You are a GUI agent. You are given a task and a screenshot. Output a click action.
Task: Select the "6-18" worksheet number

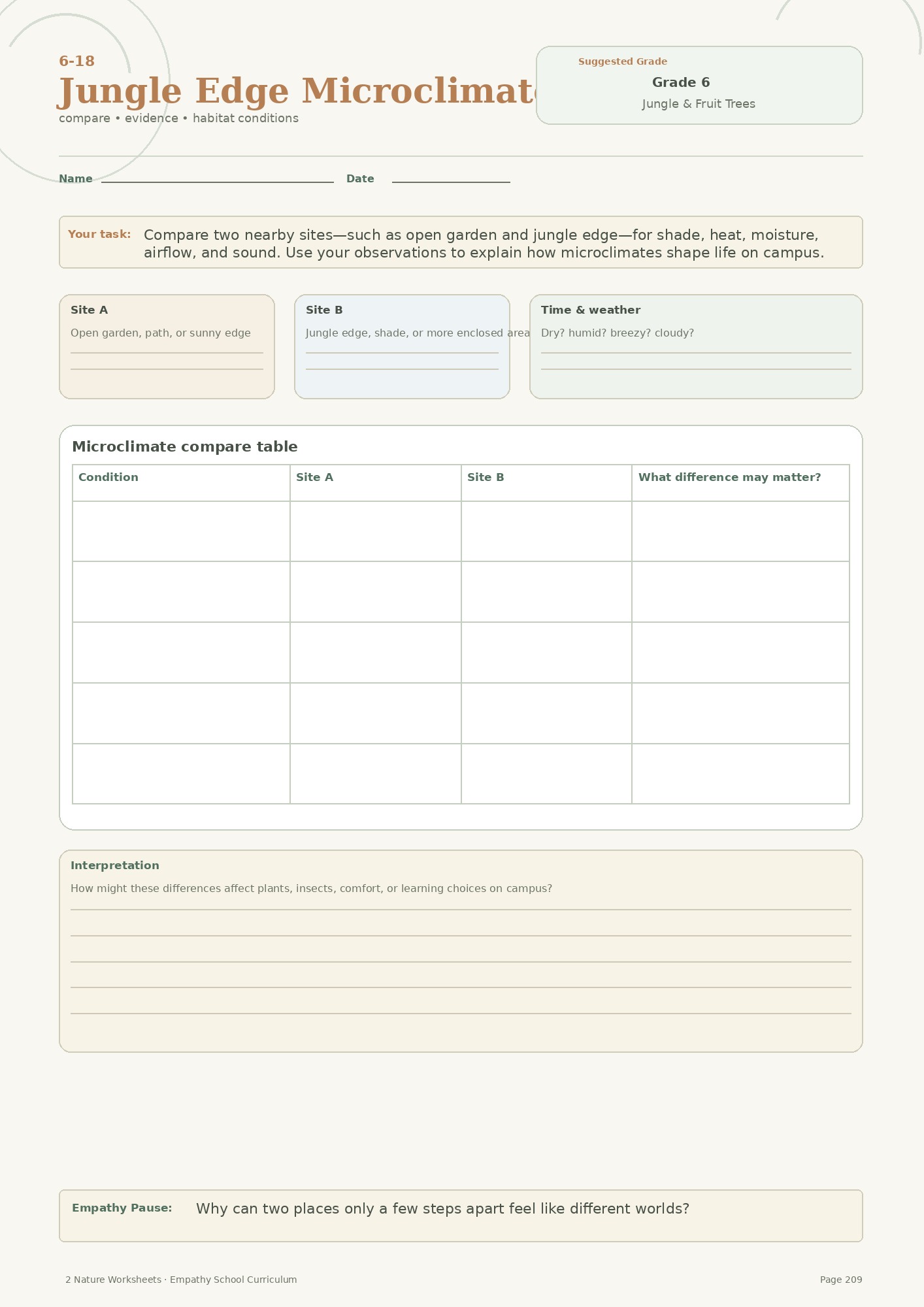tap(77, 61)
